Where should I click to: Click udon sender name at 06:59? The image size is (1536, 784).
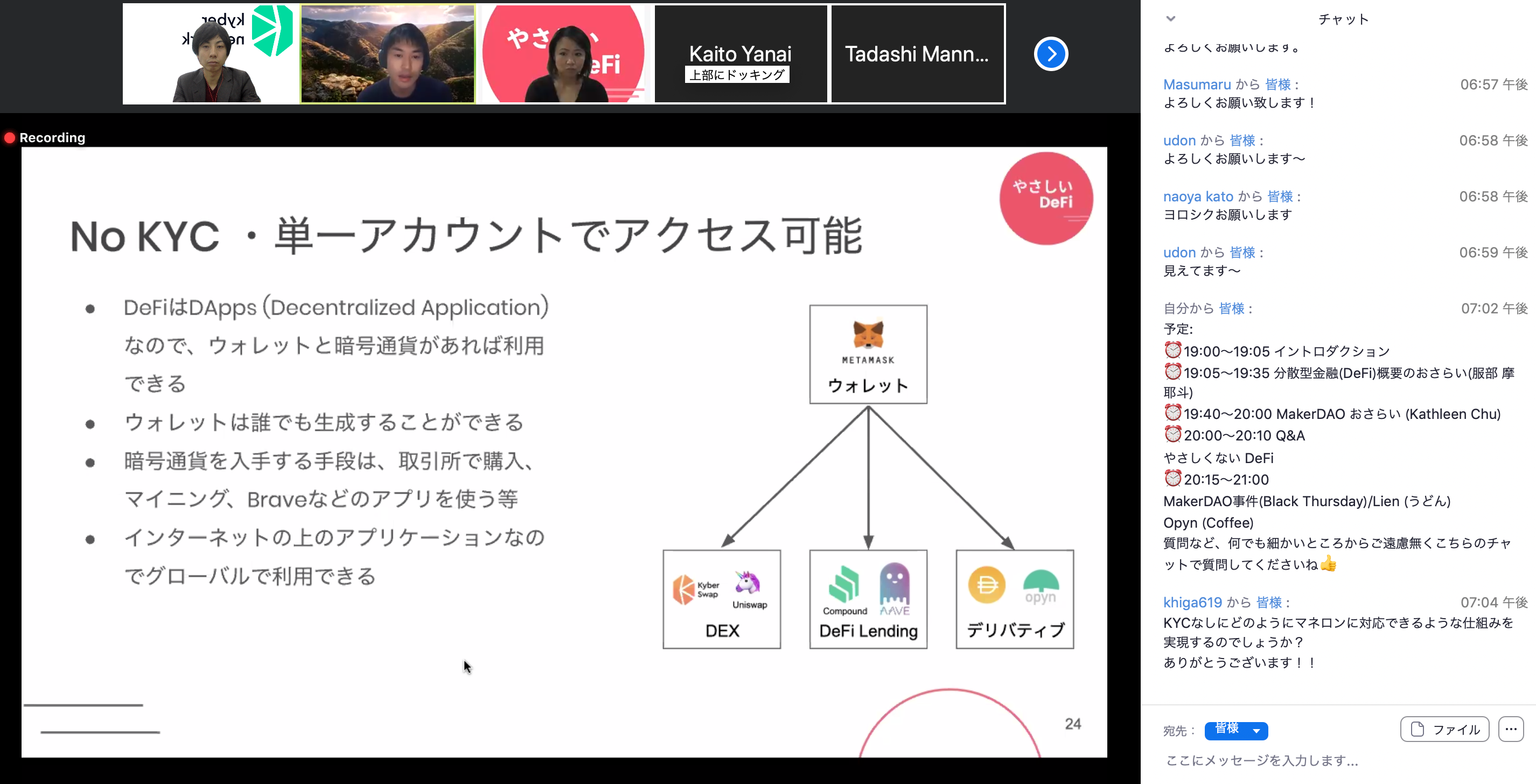(1179, 253)
